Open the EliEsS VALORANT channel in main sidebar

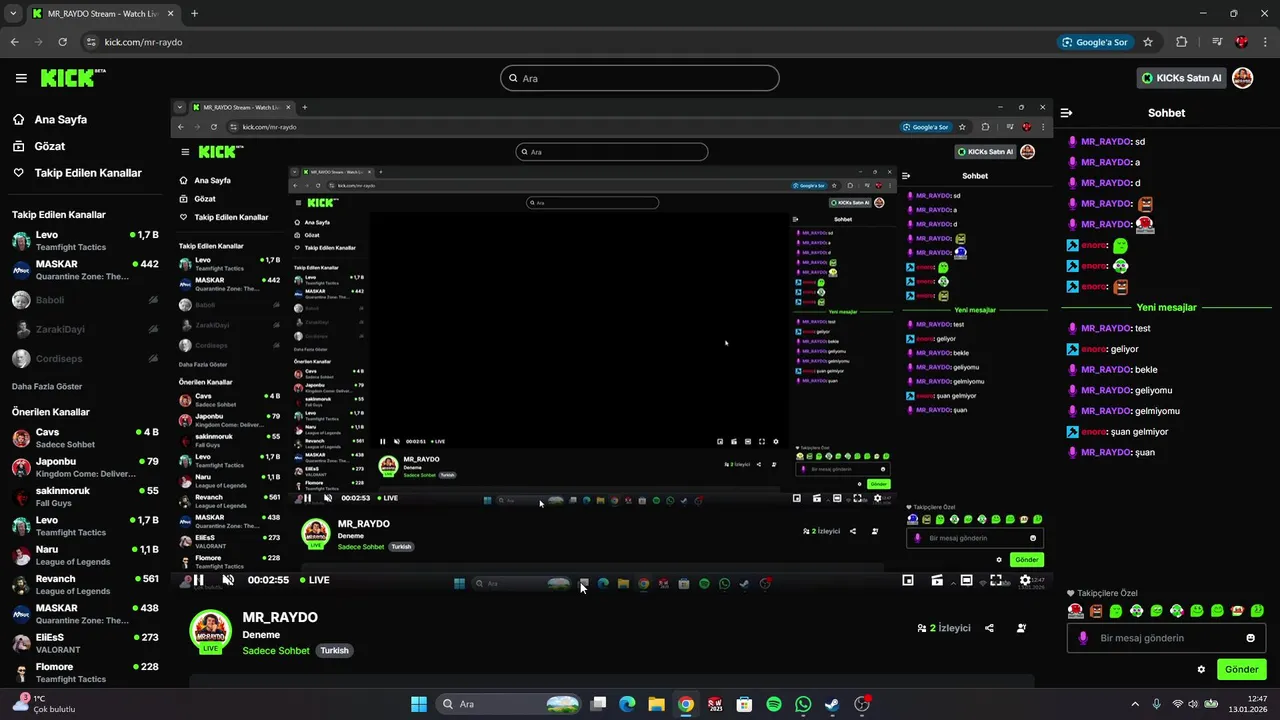click(x=85, y=643)
